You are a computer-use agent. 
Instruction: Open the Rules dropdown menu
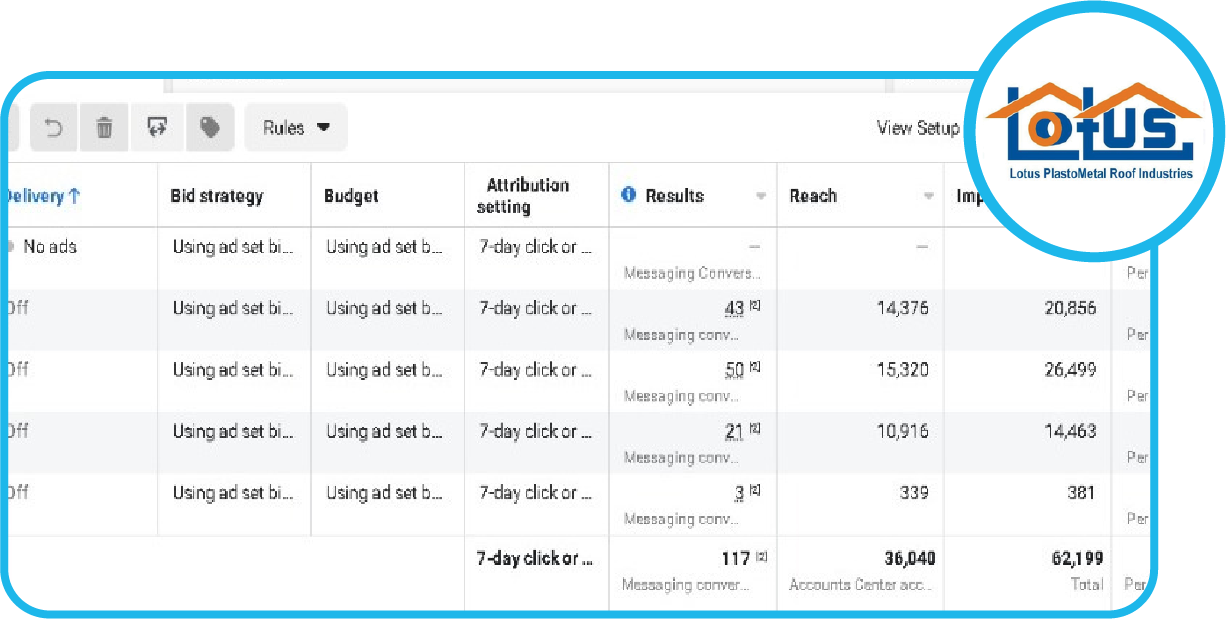[296, 128]
